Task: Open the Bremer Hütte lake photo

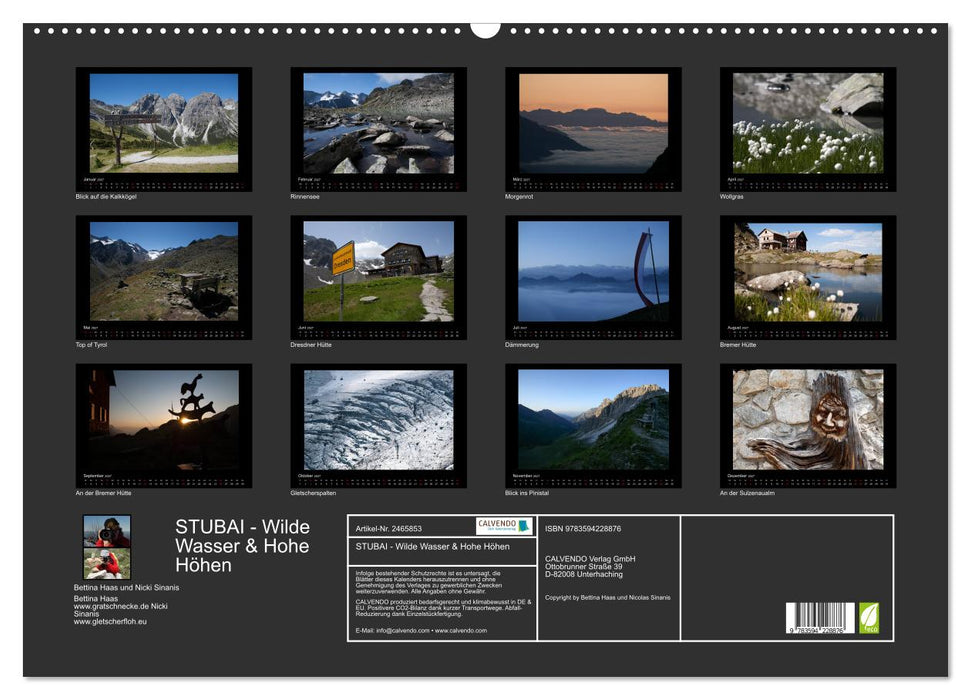Action: [x=808, y=278]
